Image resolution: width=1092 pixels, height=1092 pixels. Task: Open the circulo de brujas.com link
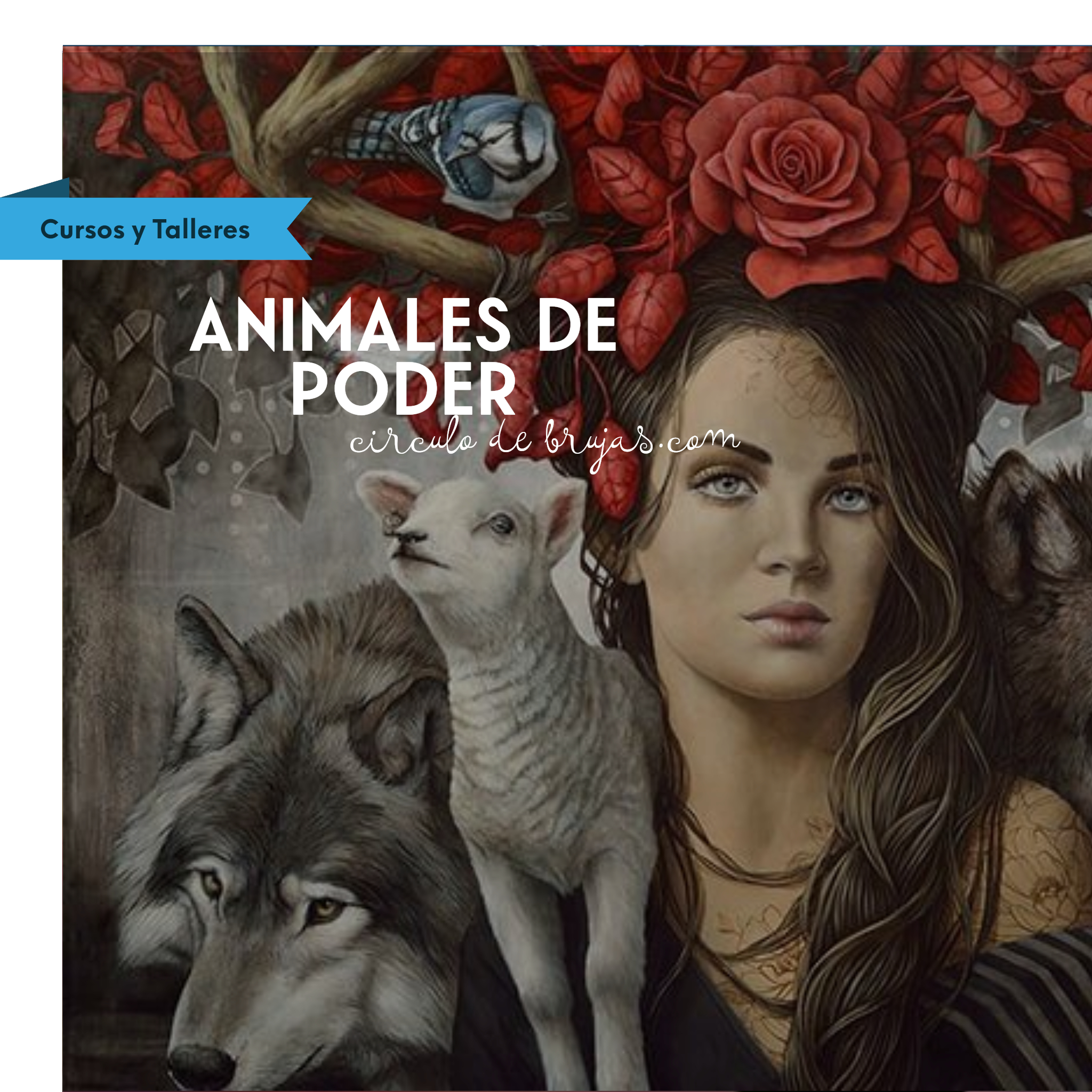[x=545, y=443]
